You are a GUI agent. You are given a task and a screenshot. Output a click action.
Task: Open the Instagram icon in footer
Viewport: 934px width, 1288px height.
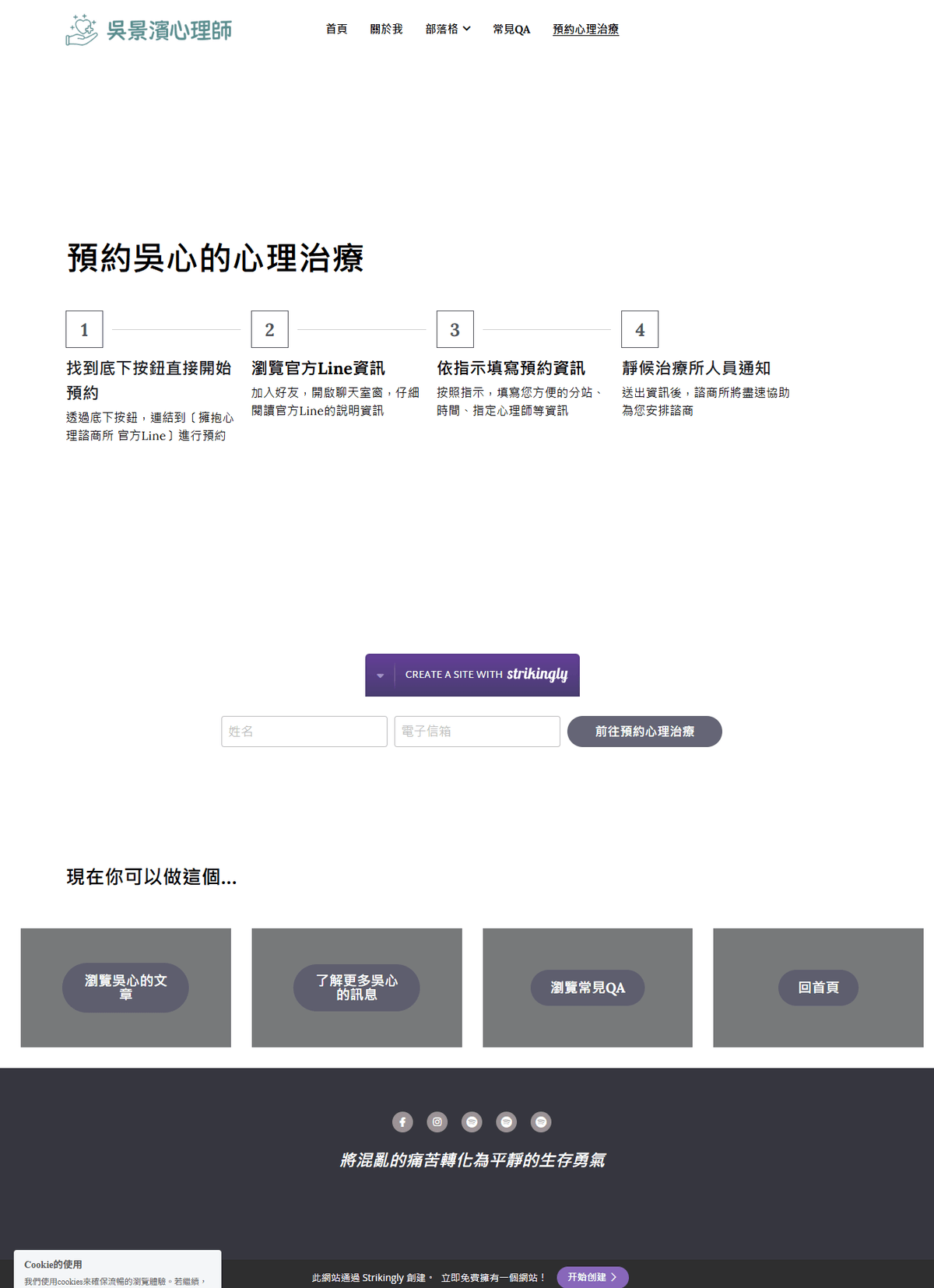coord(437,1121)
